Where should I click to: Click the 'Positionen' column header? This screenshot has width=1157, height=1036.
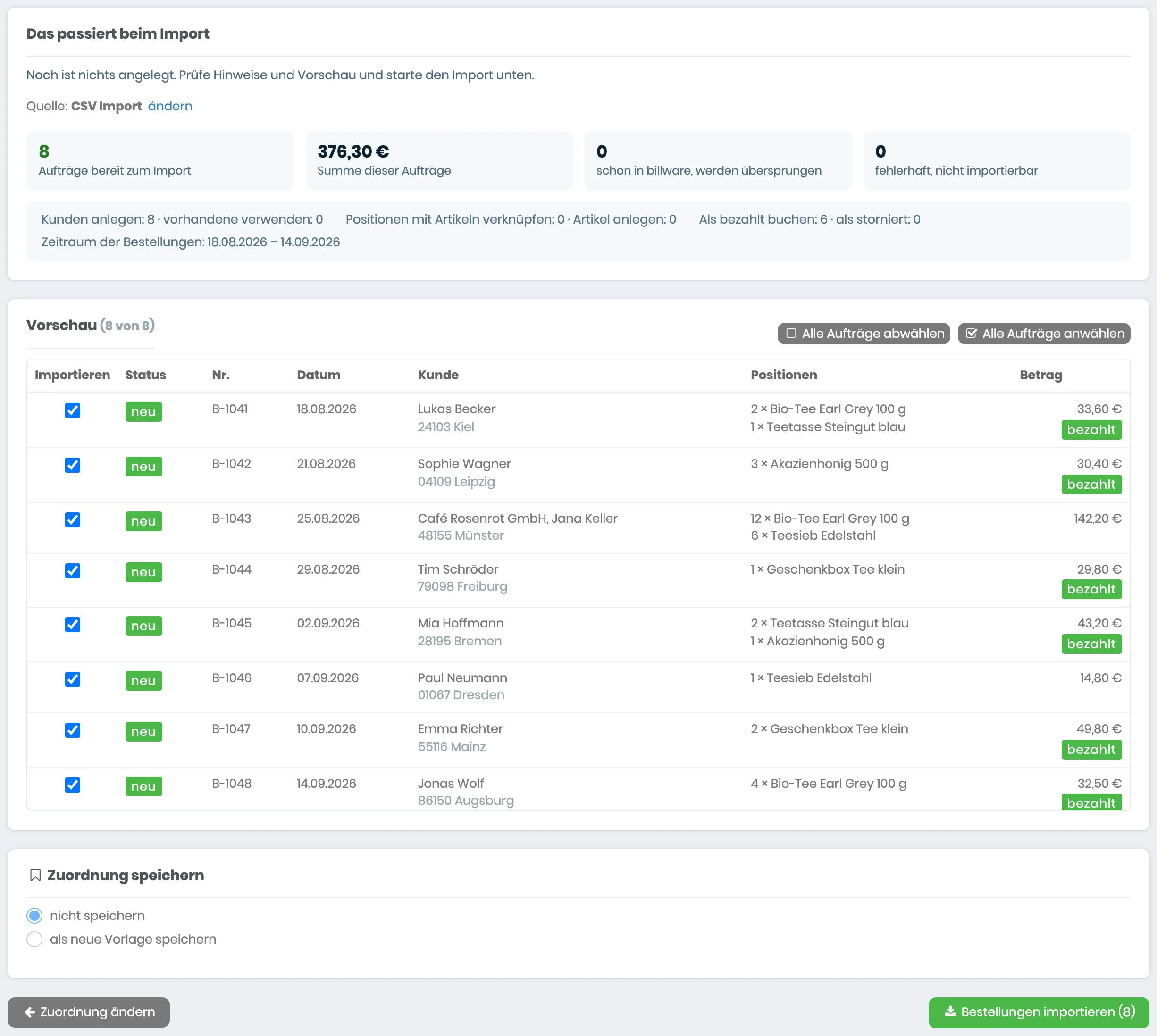coord(784,375)
